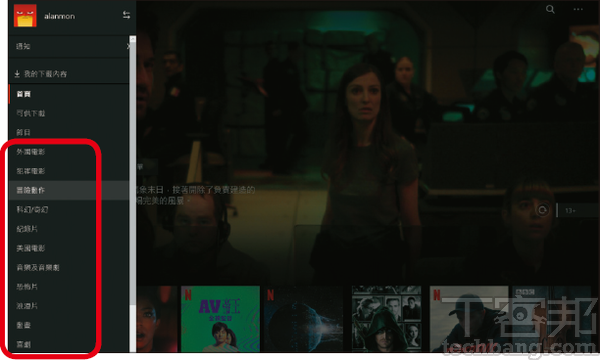
Task: Open the BBC-labeled show thumbnail
Action: click(x=551, y=319)
